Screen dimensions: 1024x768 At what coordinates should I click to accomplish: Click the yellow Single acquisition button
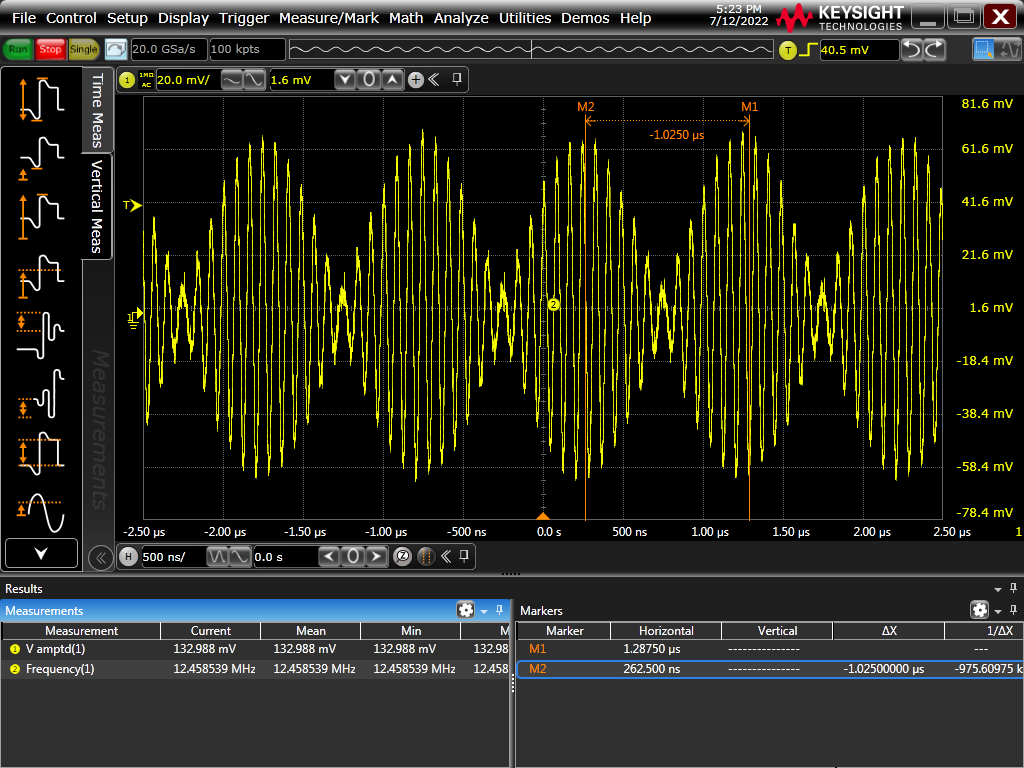tap(83, 49)
